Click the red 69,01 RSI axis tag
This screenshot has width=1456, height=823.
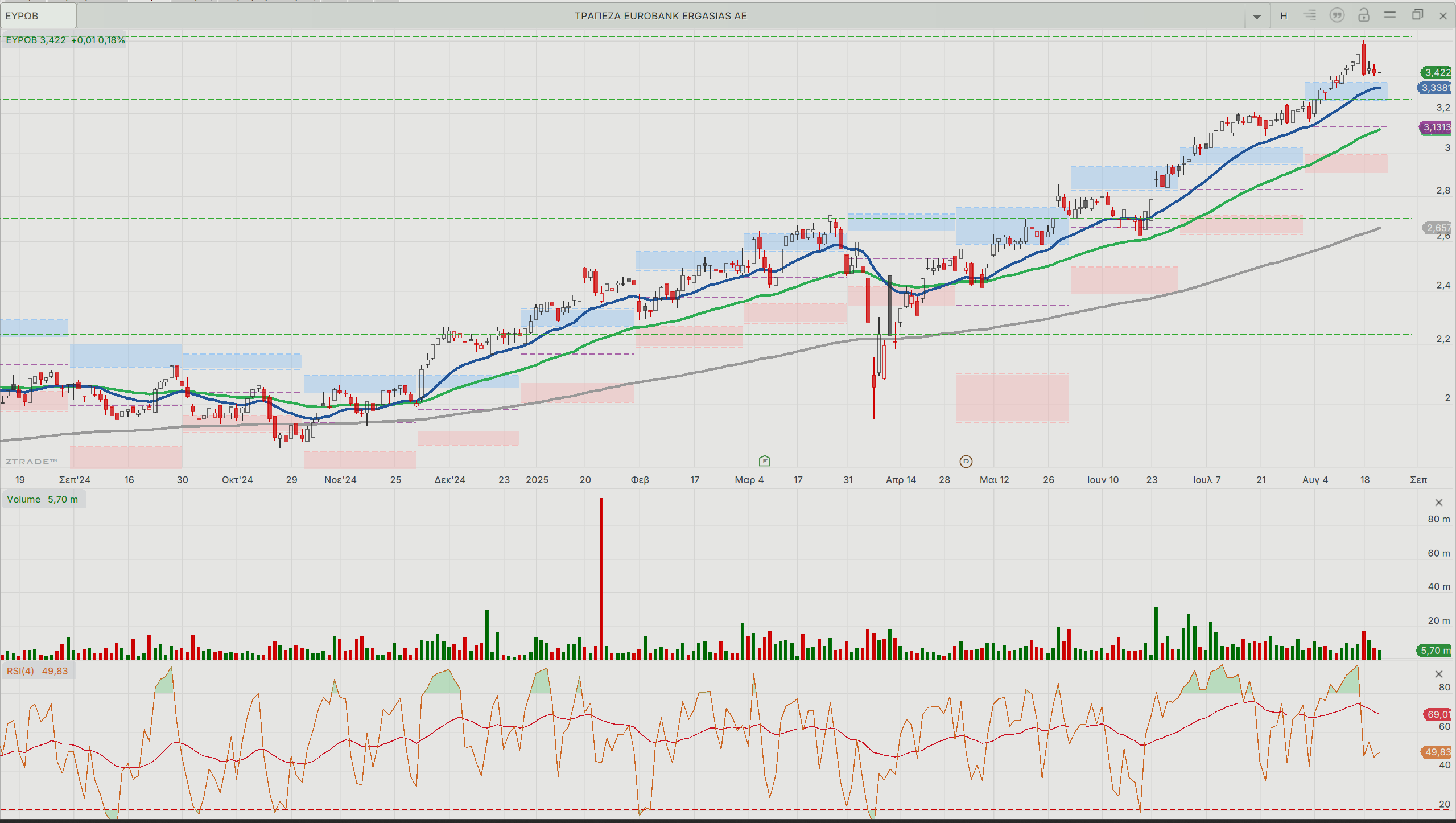[1438, 714]
